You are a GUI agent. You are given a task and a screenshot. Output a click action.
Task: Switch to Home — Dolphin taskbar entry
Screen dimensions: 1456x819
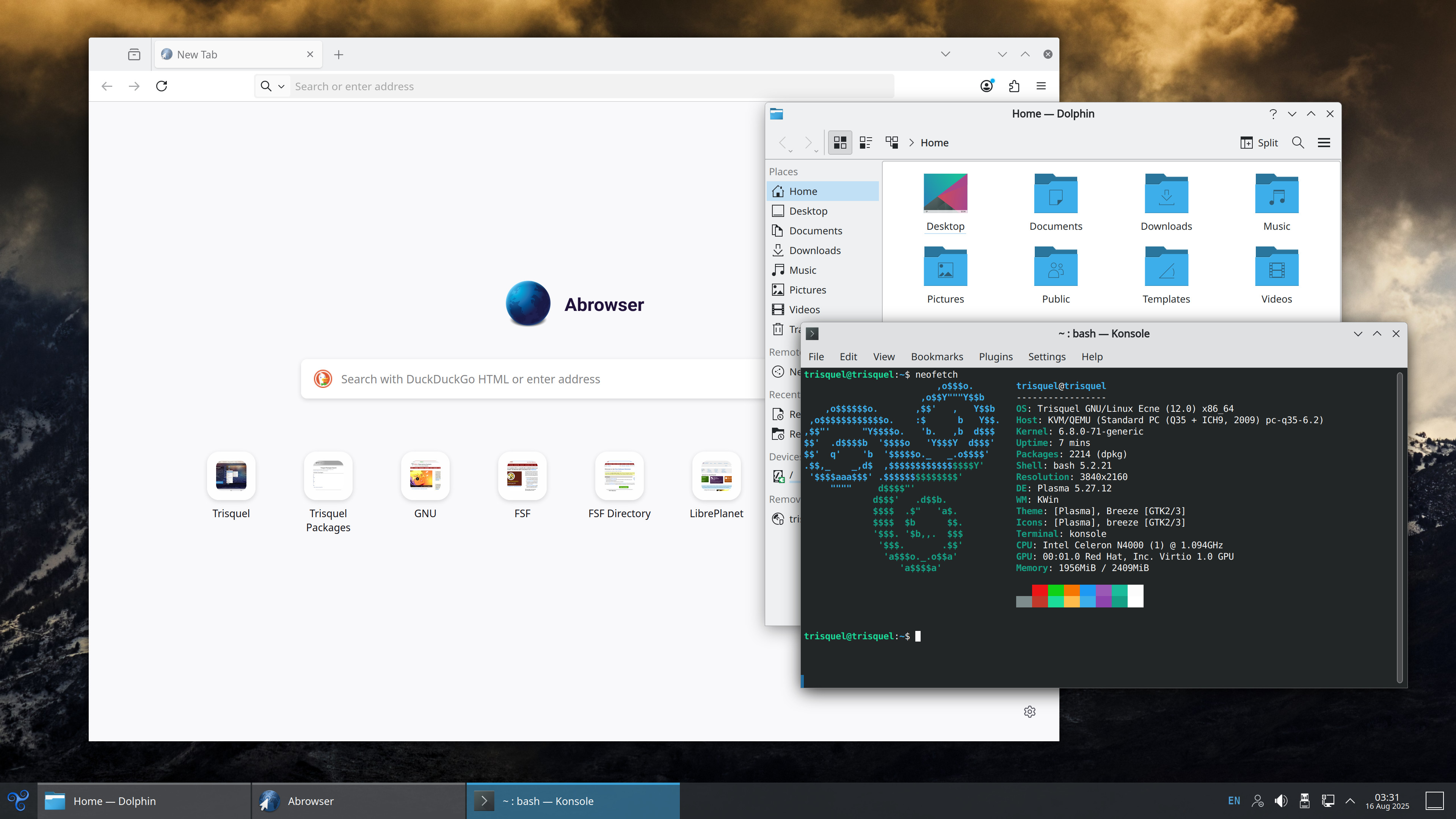(x=144, y=801)
